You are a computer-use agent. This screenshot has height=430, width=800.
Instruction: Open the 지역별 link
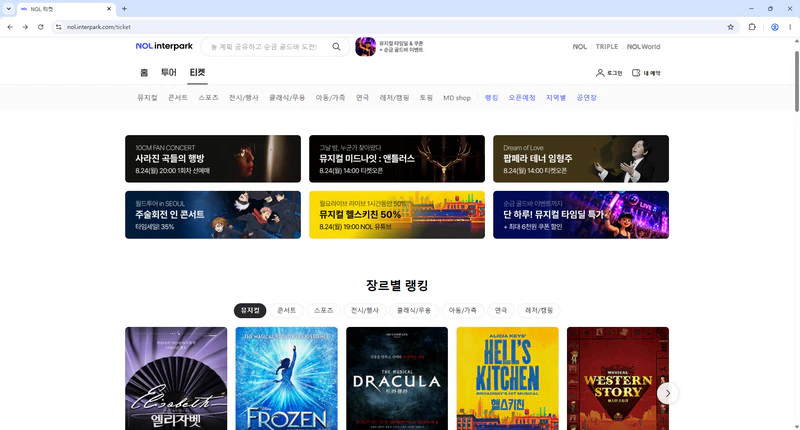pos(556,97)
